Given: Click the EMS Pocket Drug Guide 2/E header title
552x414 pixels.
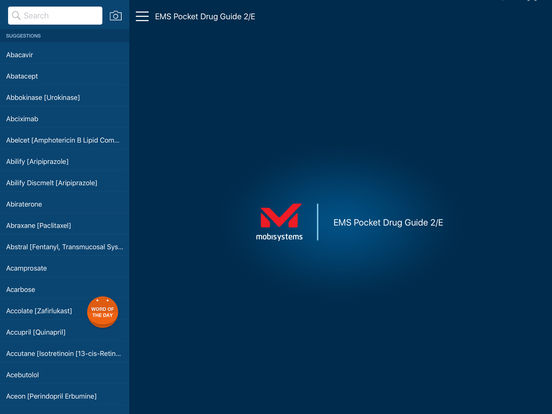Looking at the screenshot, I should pyautogui.click(x=205, y=17).
